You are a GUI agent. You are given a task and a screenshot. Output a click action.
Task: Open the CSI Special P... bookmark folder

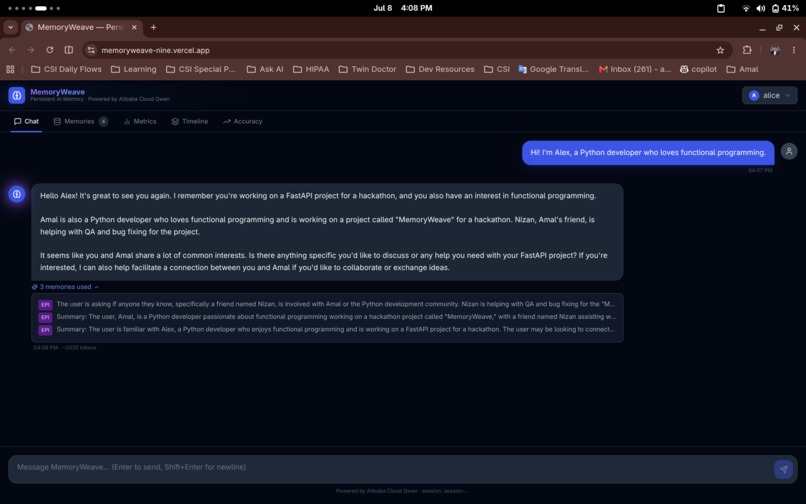point(200,69)
